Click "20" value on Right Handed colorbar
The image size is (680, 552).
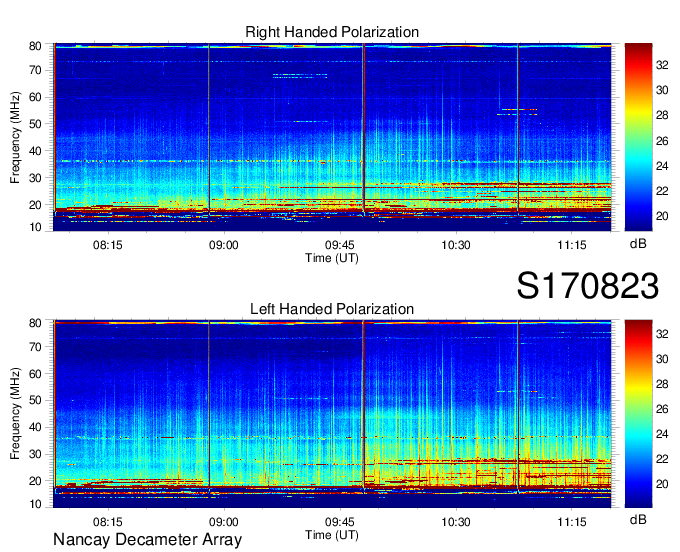point(662,216)
